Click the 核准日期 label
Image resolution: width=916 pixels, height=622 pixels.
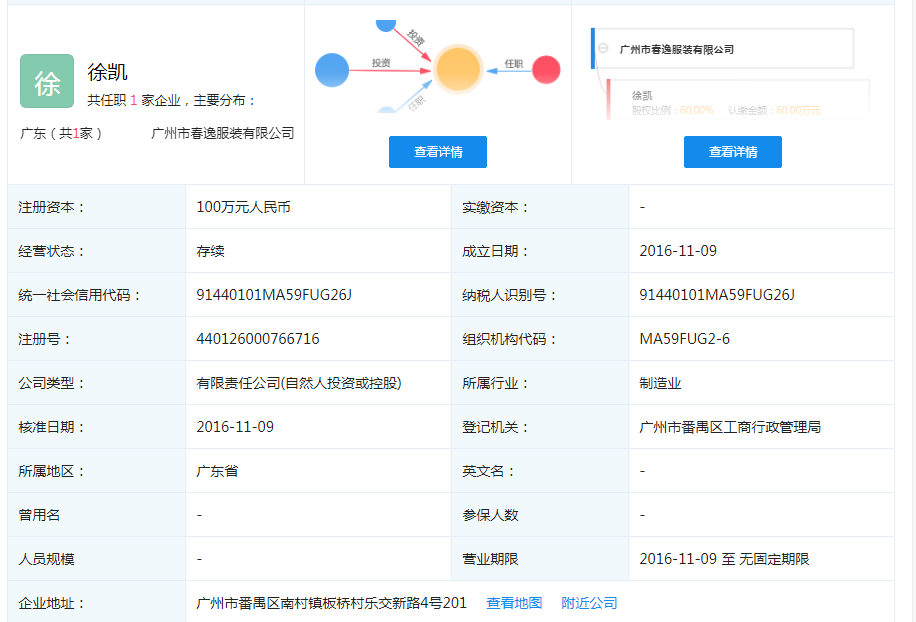point(51,427)
